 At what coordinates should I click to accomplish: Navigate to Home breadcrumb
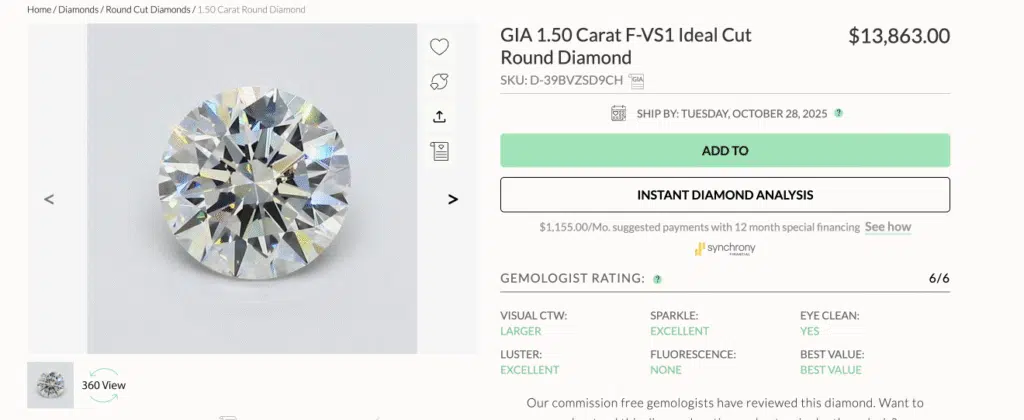pos(39,9)
